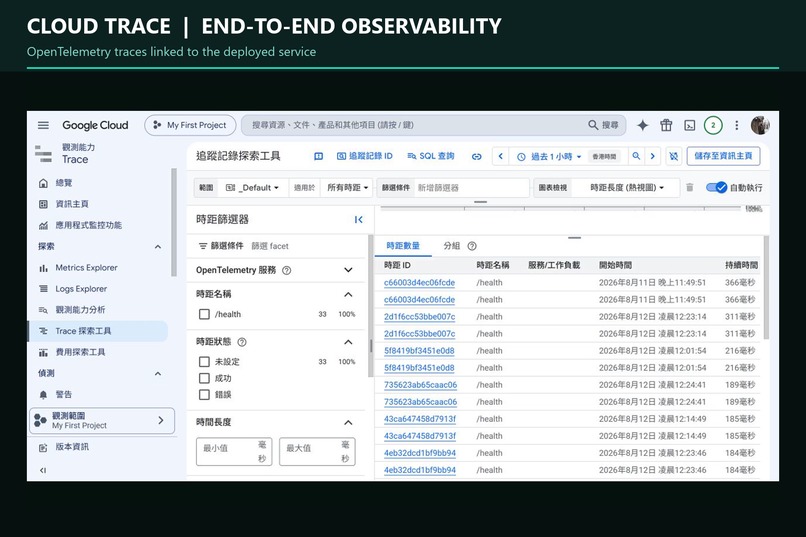Screen dimensions: 806x537
Task: Collapse the 探索 sidebar group
Action: [158, 247]
